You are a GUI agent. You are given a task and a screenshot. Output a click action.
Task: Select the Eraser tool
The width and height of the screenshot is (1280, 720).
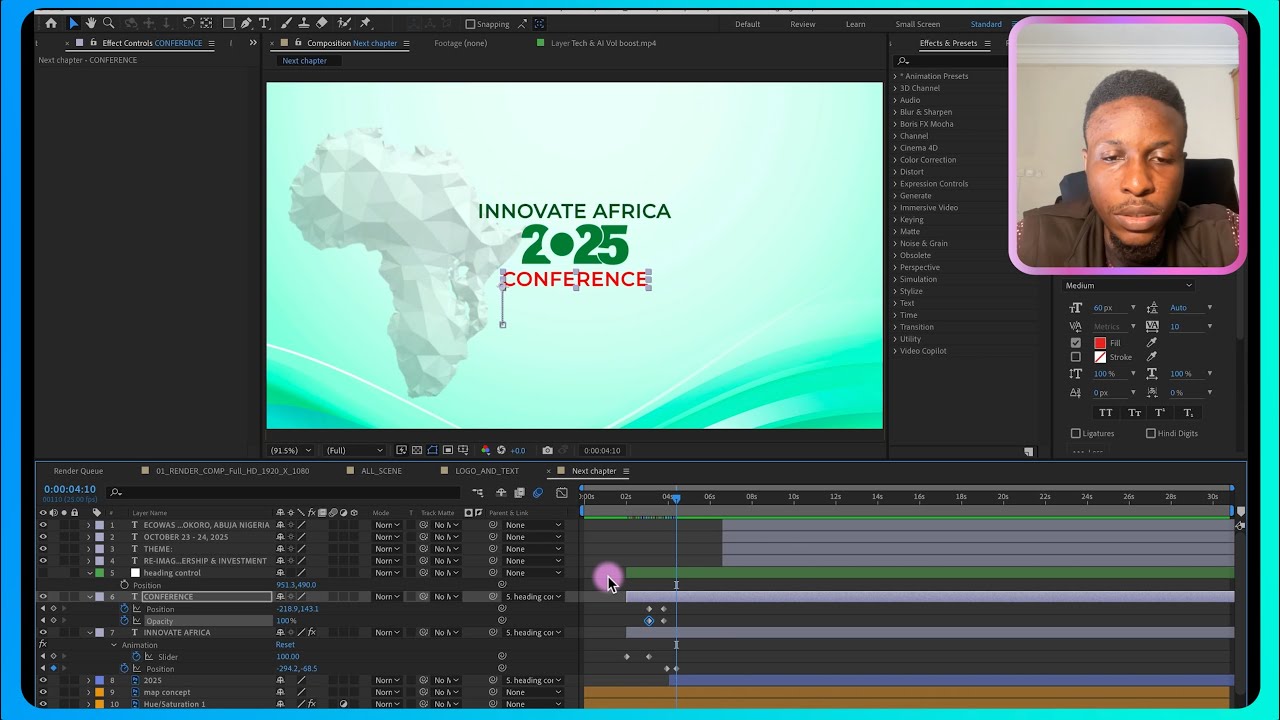(x=321, y=23)
